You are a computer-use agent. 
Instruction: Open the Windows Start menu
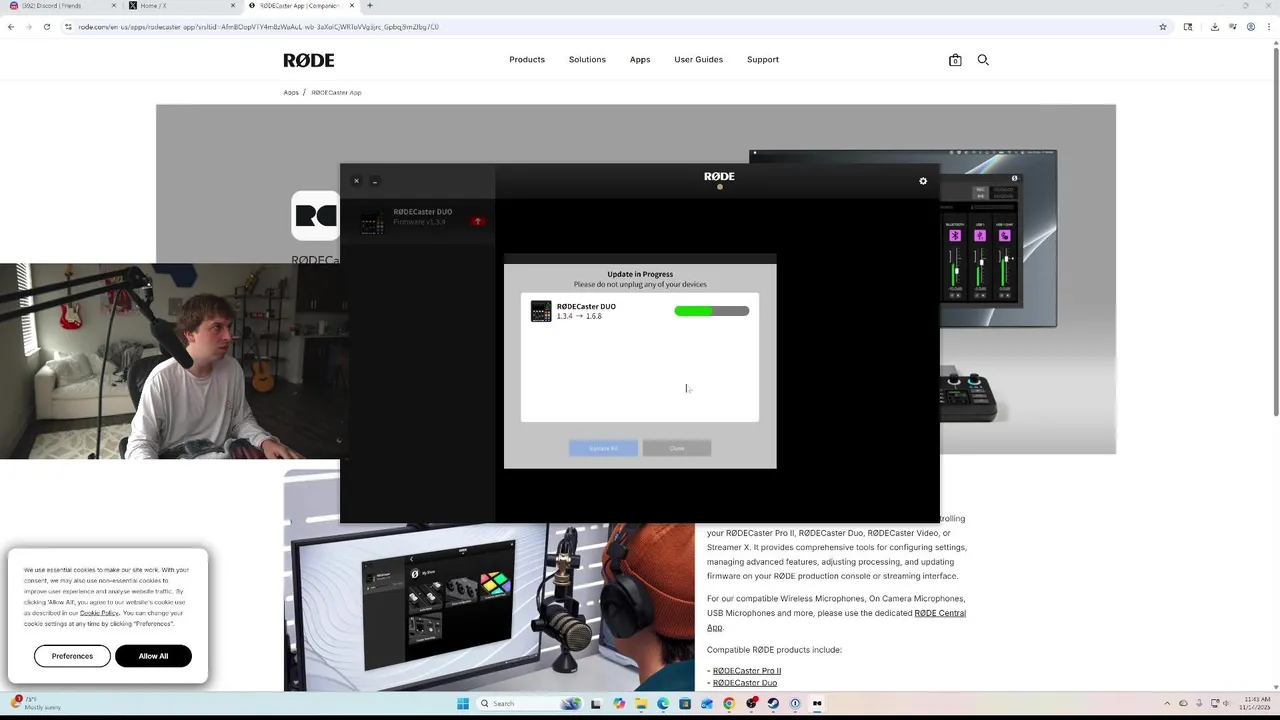tap(463, 703)
